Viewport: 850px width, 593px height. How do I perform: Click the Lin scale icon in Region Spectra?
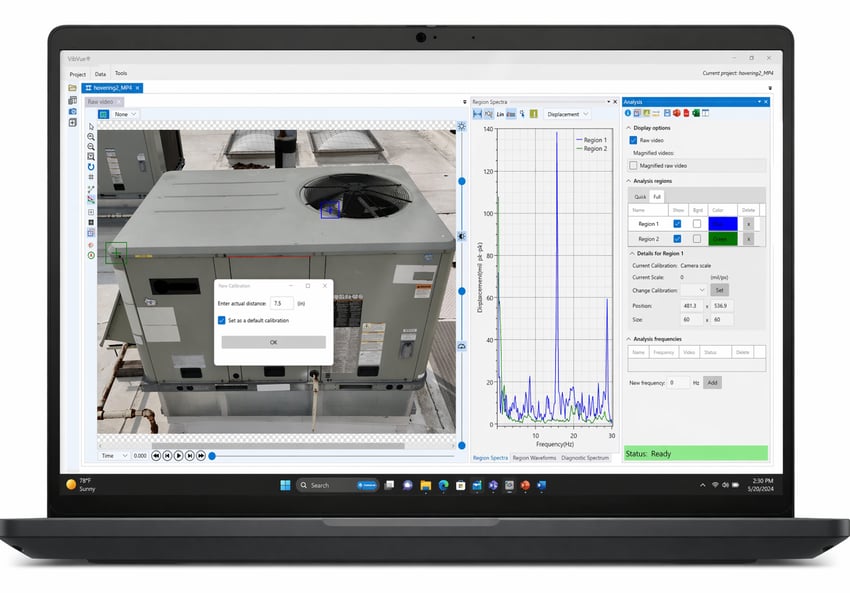point(500,114)
